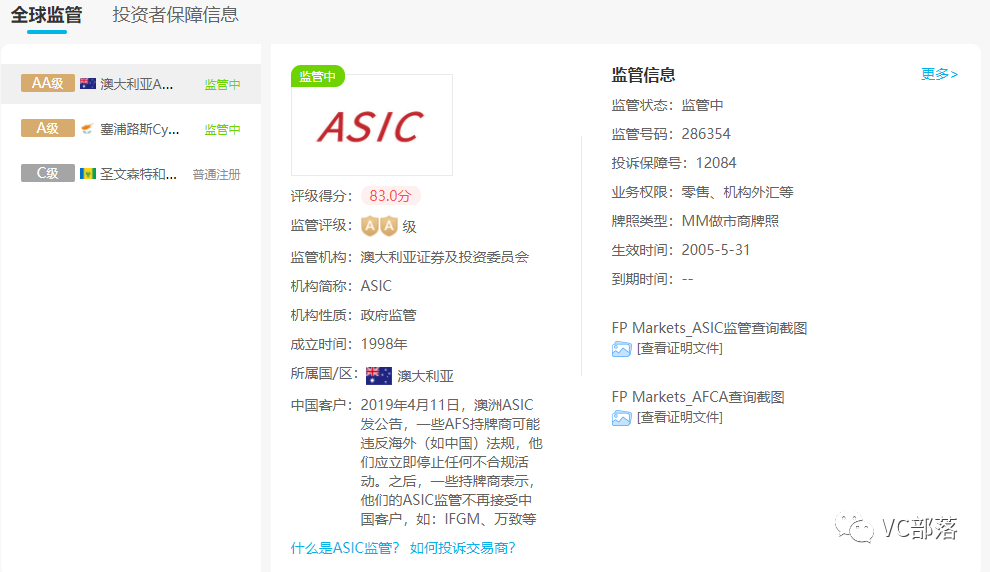990x572 pixels.
Task: Click the 机构简称 ASIC value
Action: (x=376, y=286)
